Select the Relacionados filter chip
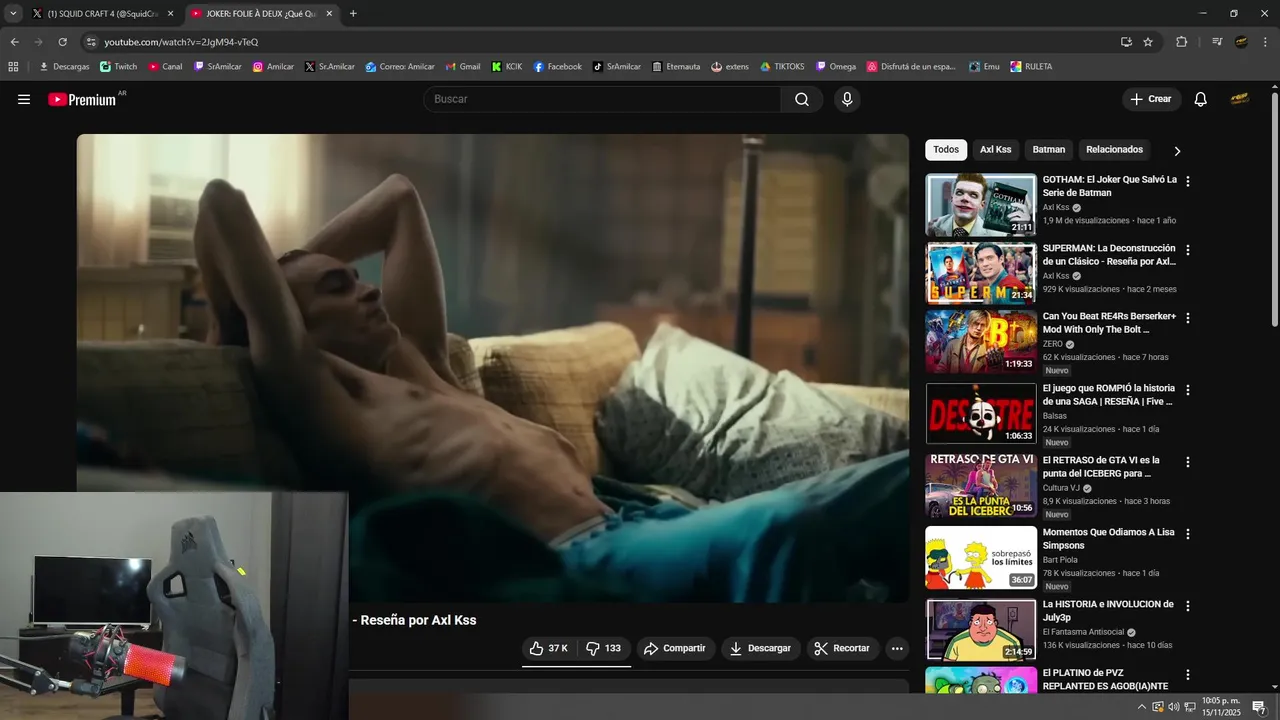This screenshot has height=720, width=1280. [1114, 150]
